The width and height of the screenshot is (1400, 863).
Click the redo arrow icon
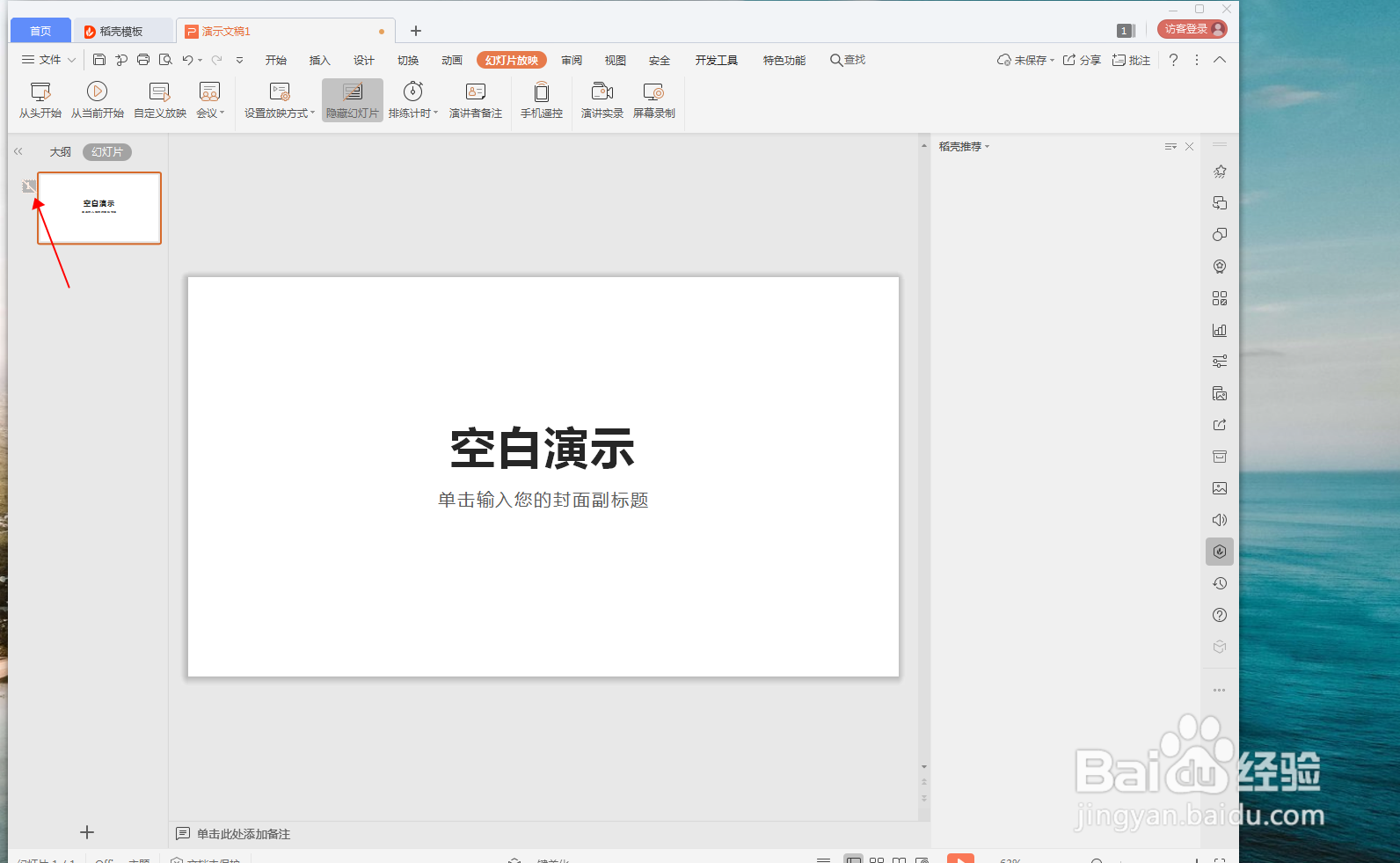tap(216, 60)
